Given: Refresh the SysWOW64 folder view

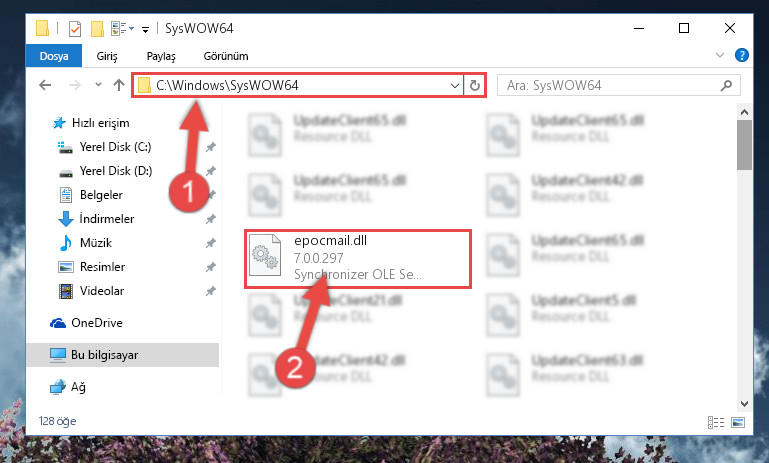Looking at the screenshot, I should [474, 85].
